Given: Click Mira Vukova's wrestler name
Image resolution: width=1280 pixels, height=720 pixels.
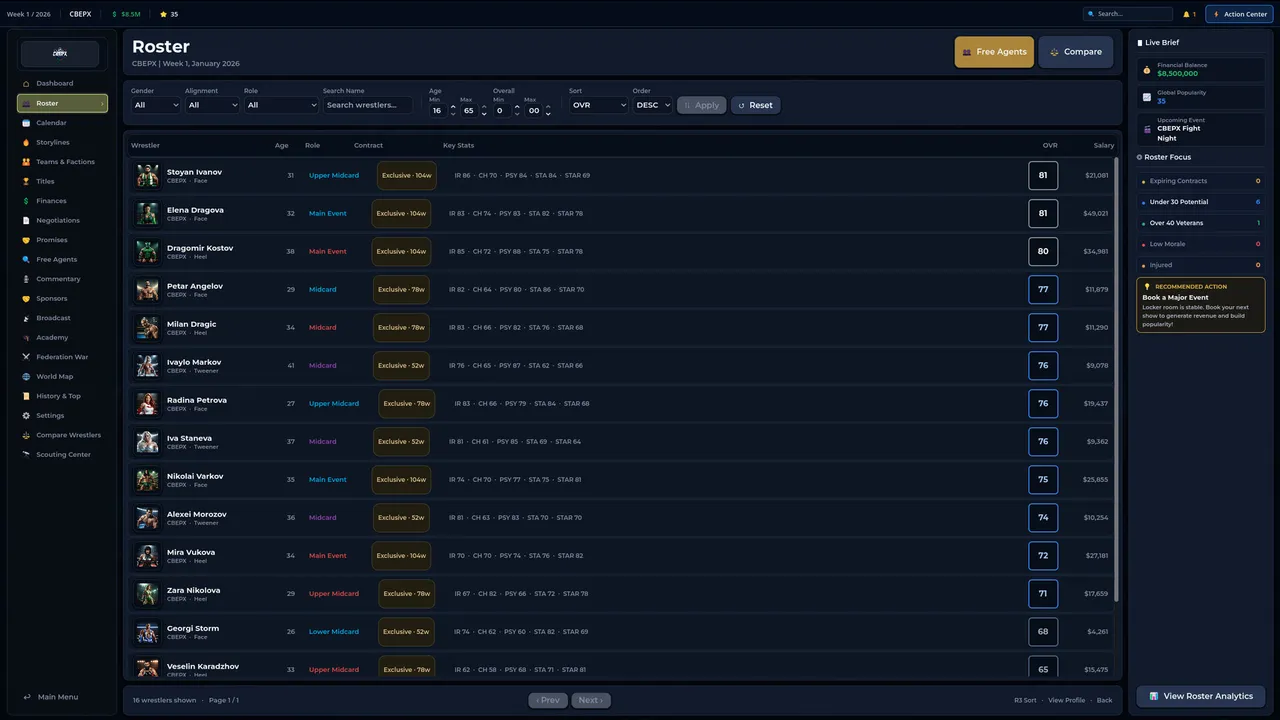Looking at the screenshot, I should coord(191,552).
